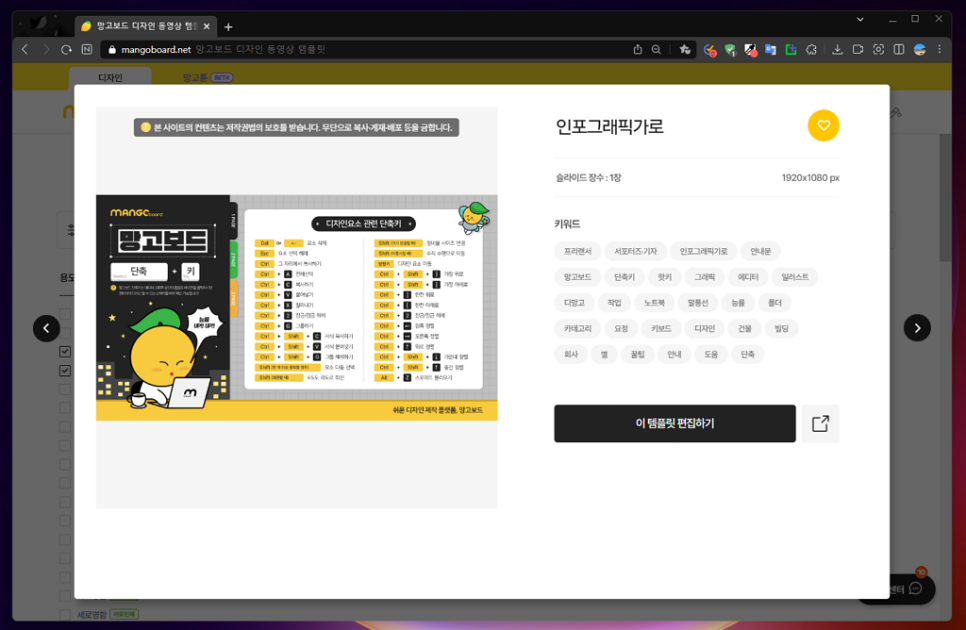Viewport: 966px width, 630px height.
Task: Open the green plus-frame extension icon
Action: [790, 50]
